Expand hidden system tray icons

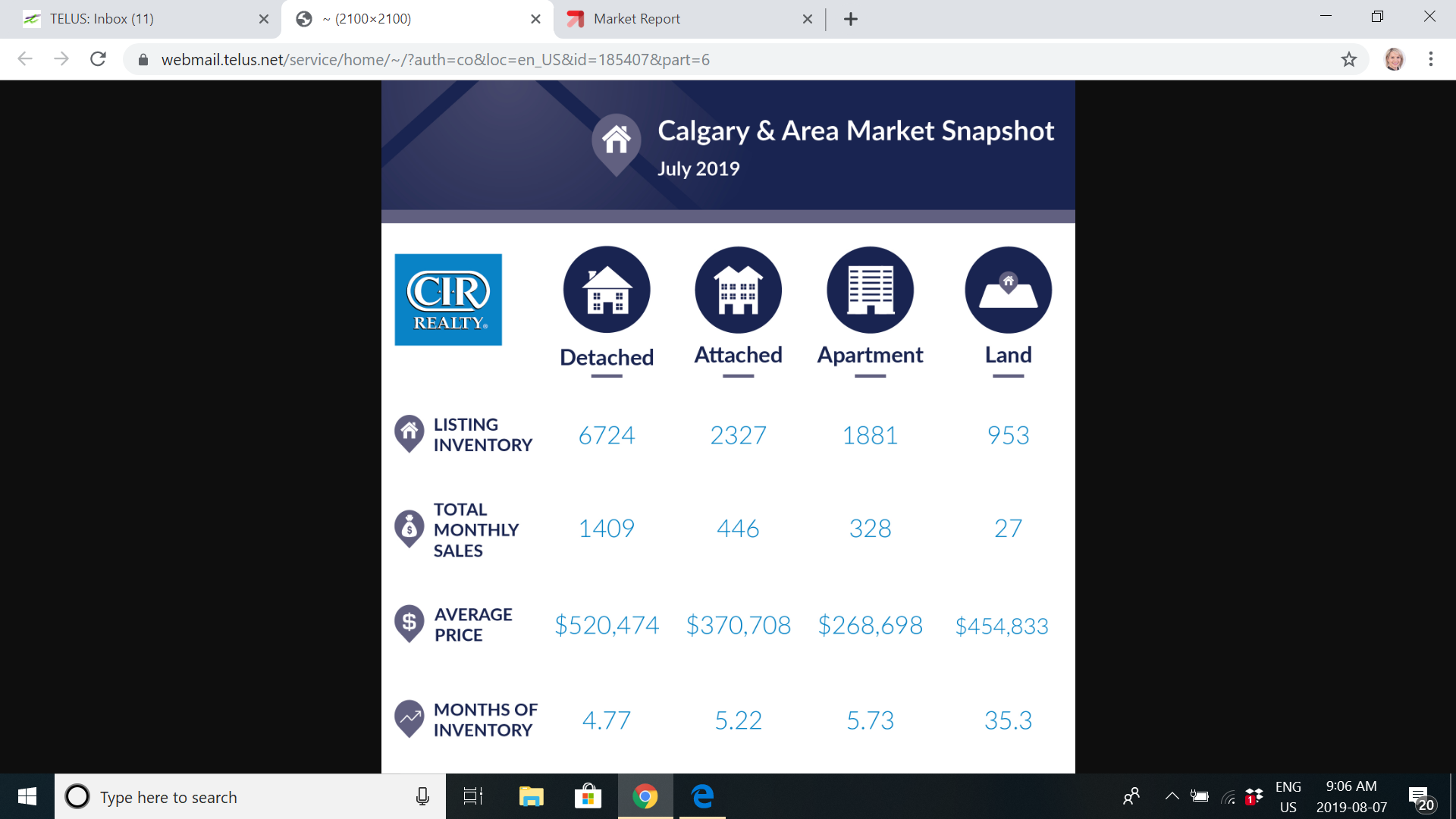[1172, 796]
